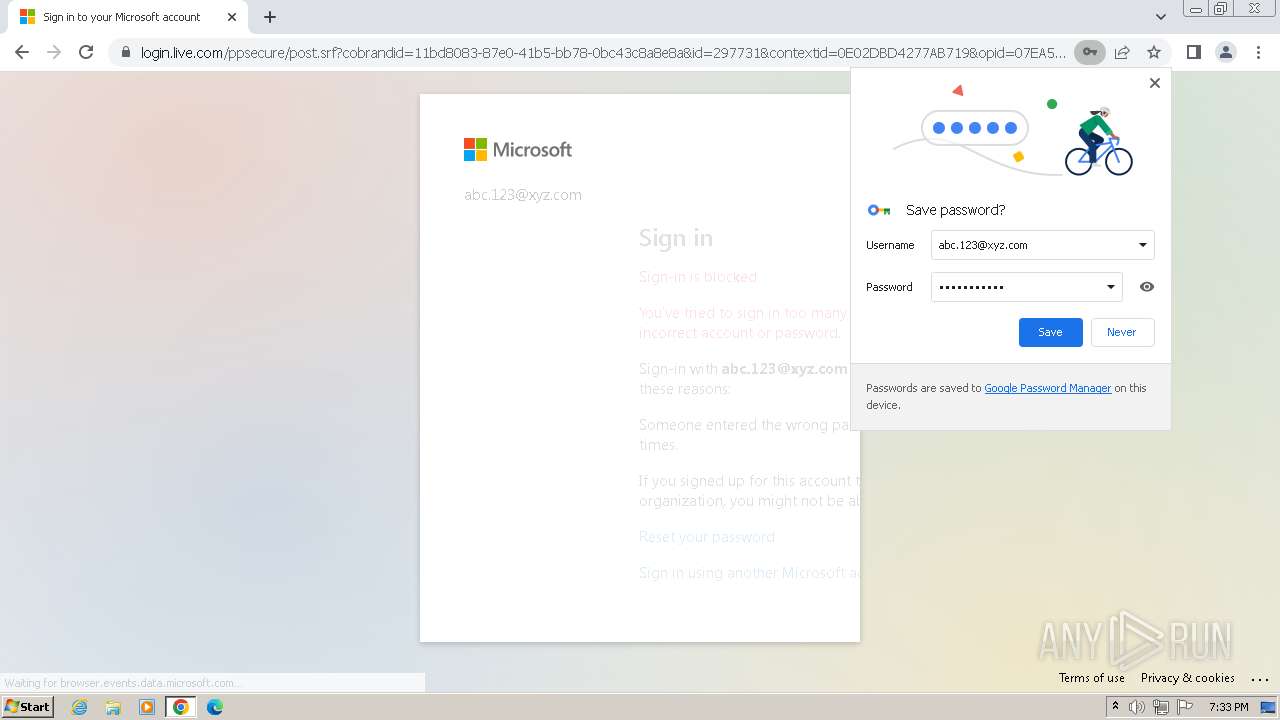Screen dimensions: 1280x720
Task: Open the tab search chevron
Action: point(1160,17)
